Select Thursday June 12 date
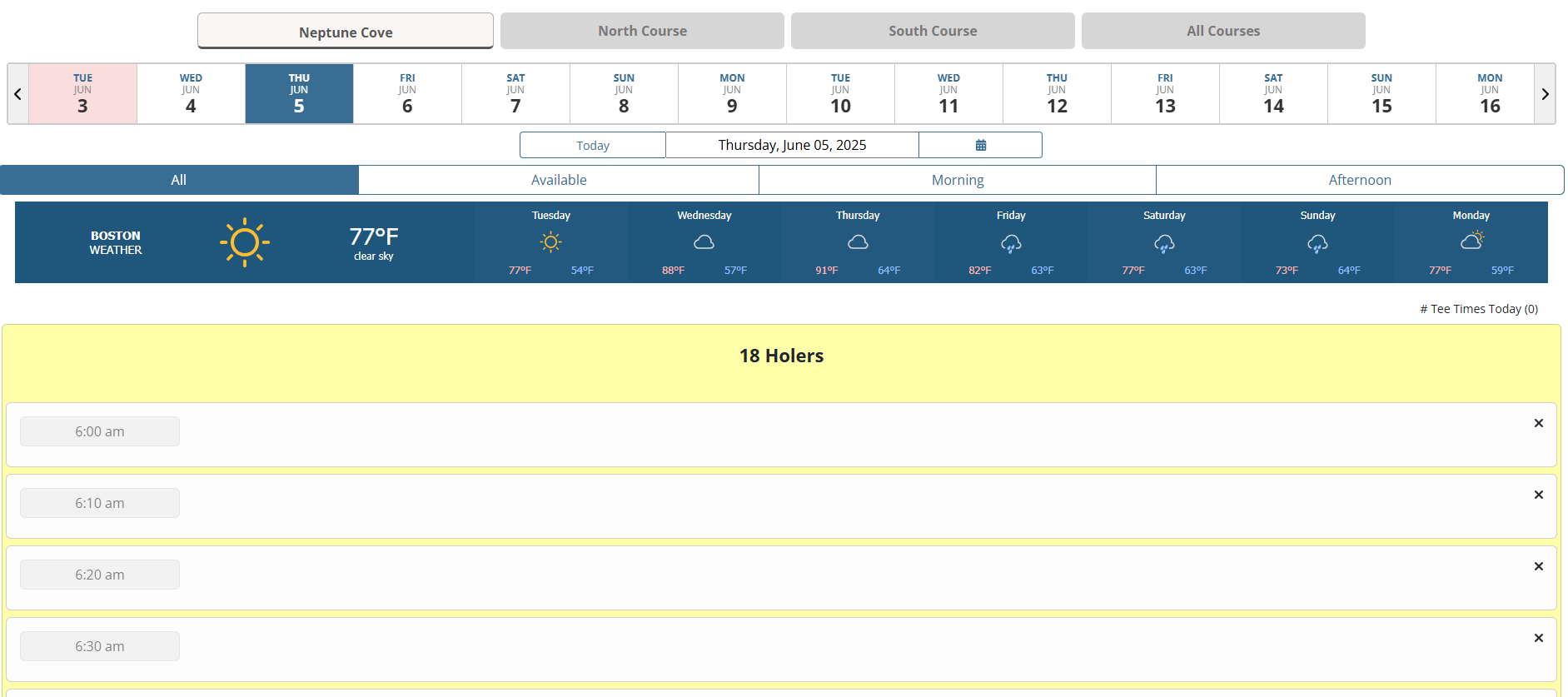 pos(1057,94)
